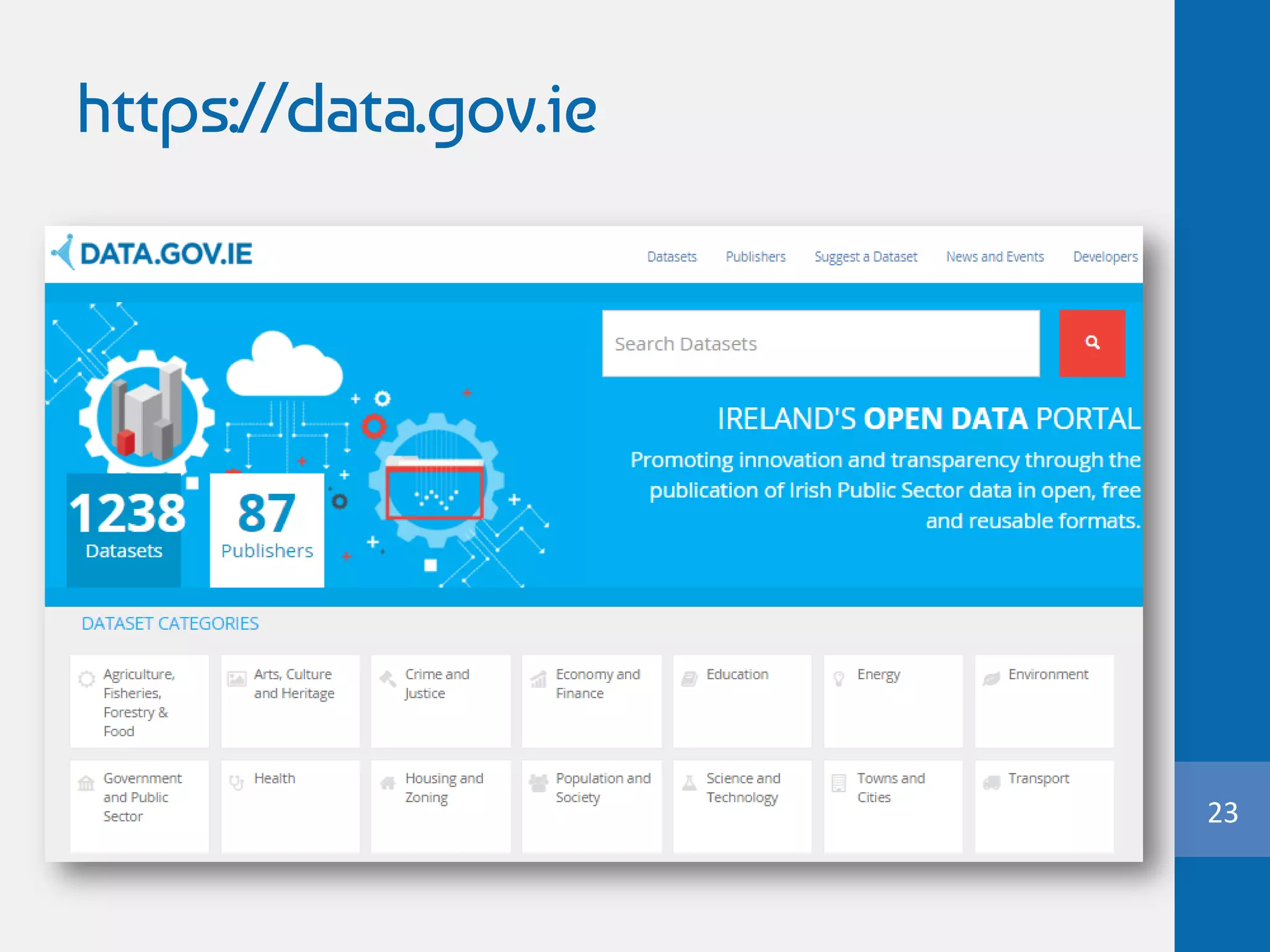Click into the Search Datasets field
This screenshot has width=1270, height=952.
(820, 343)
